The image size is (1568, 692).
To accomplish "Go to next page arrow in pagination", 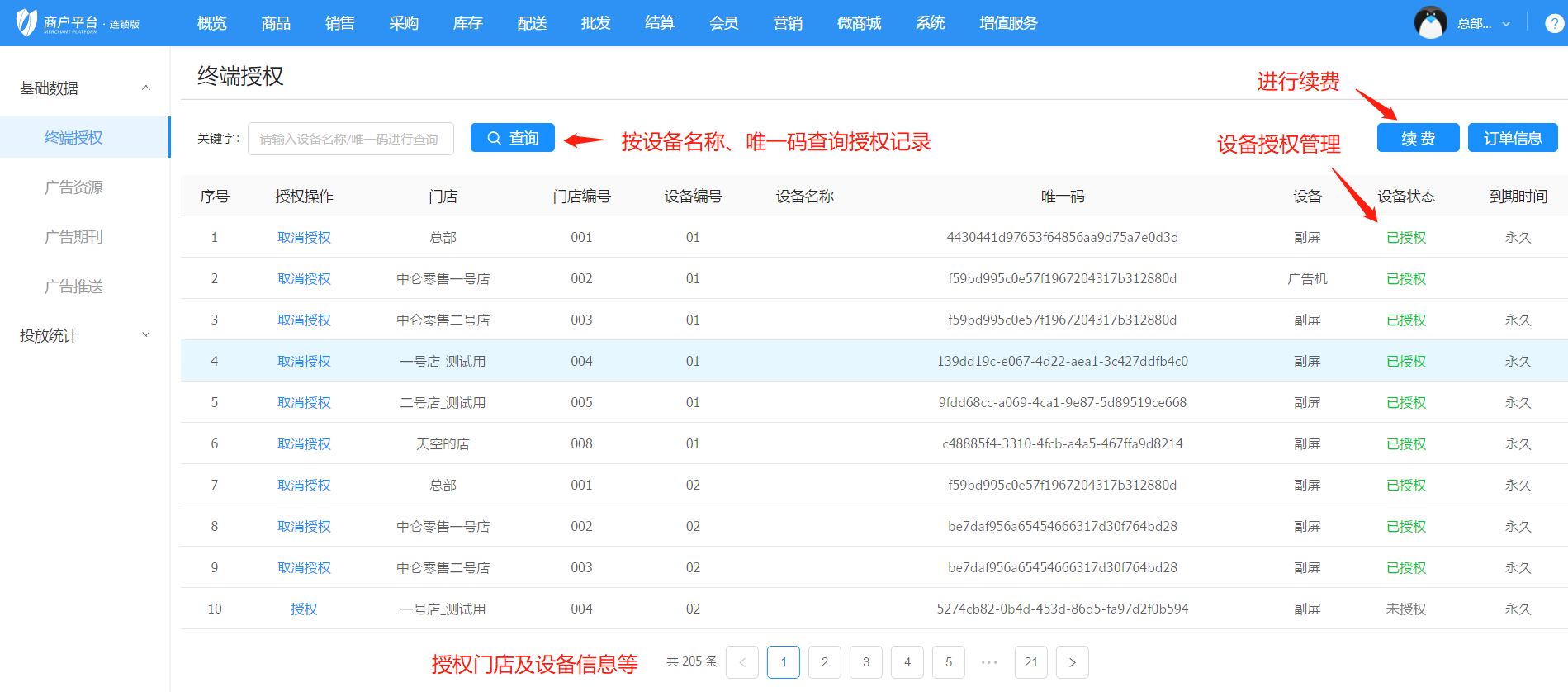I will click(1072, 662).
